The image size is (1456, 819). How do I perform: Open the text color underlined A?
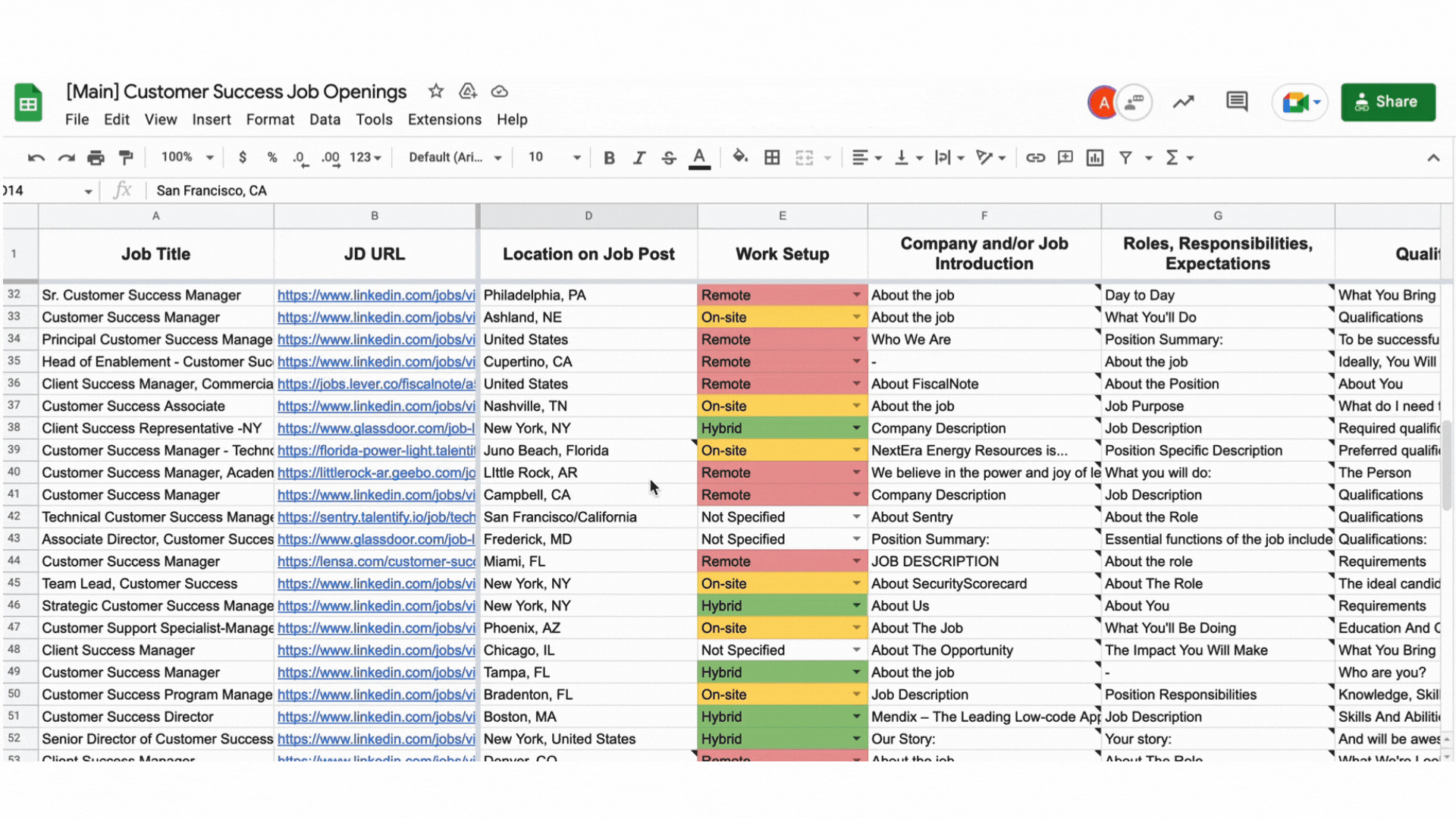pos(699,158)
